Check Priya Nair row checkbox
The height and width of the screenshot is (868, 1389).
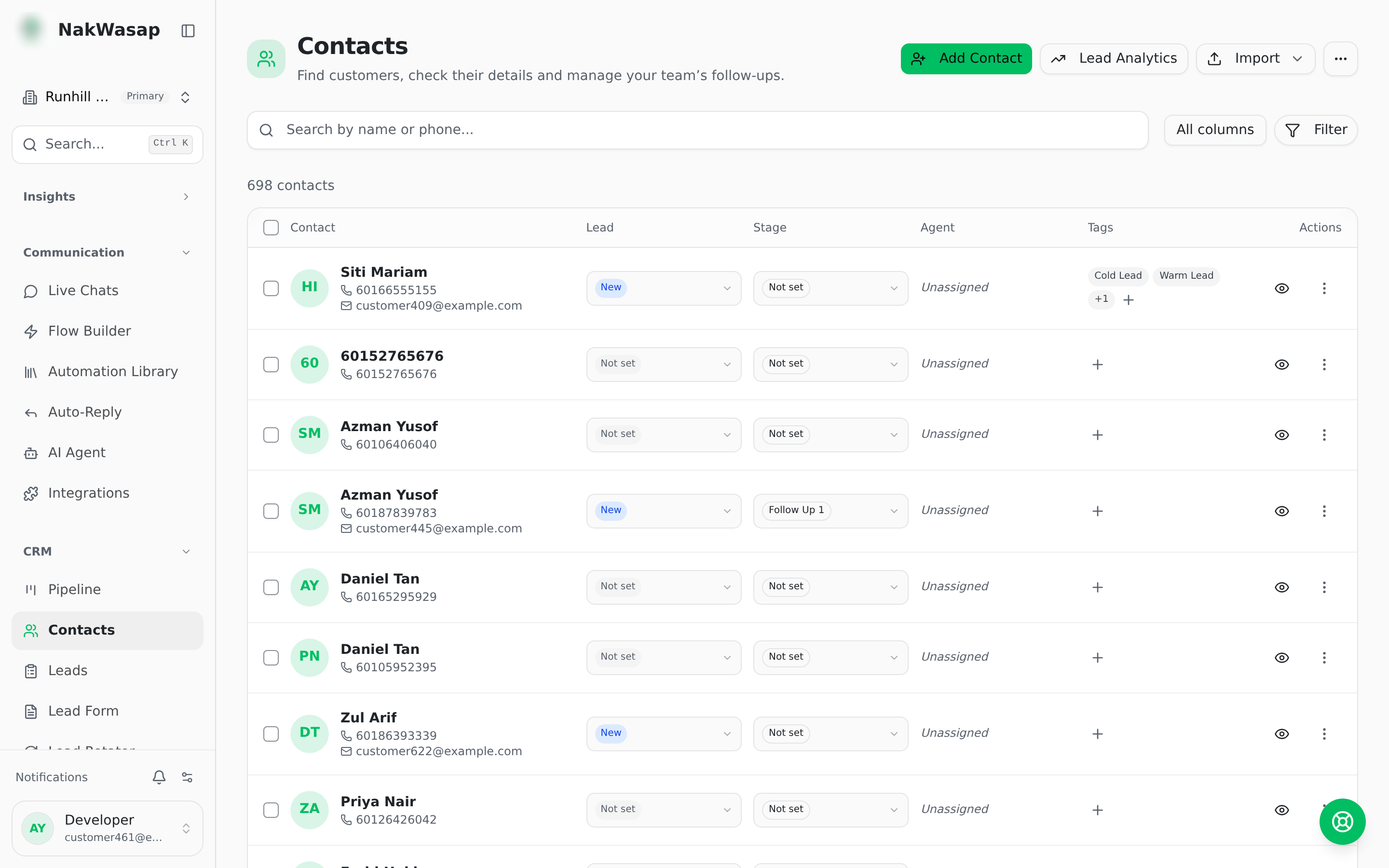click(271, 810)
